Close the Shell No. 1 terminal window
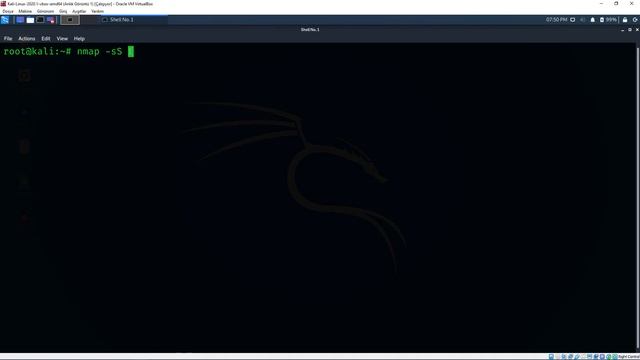Image resolution: width=640 pixels, height=360 pixels. (x=637, y=30)
